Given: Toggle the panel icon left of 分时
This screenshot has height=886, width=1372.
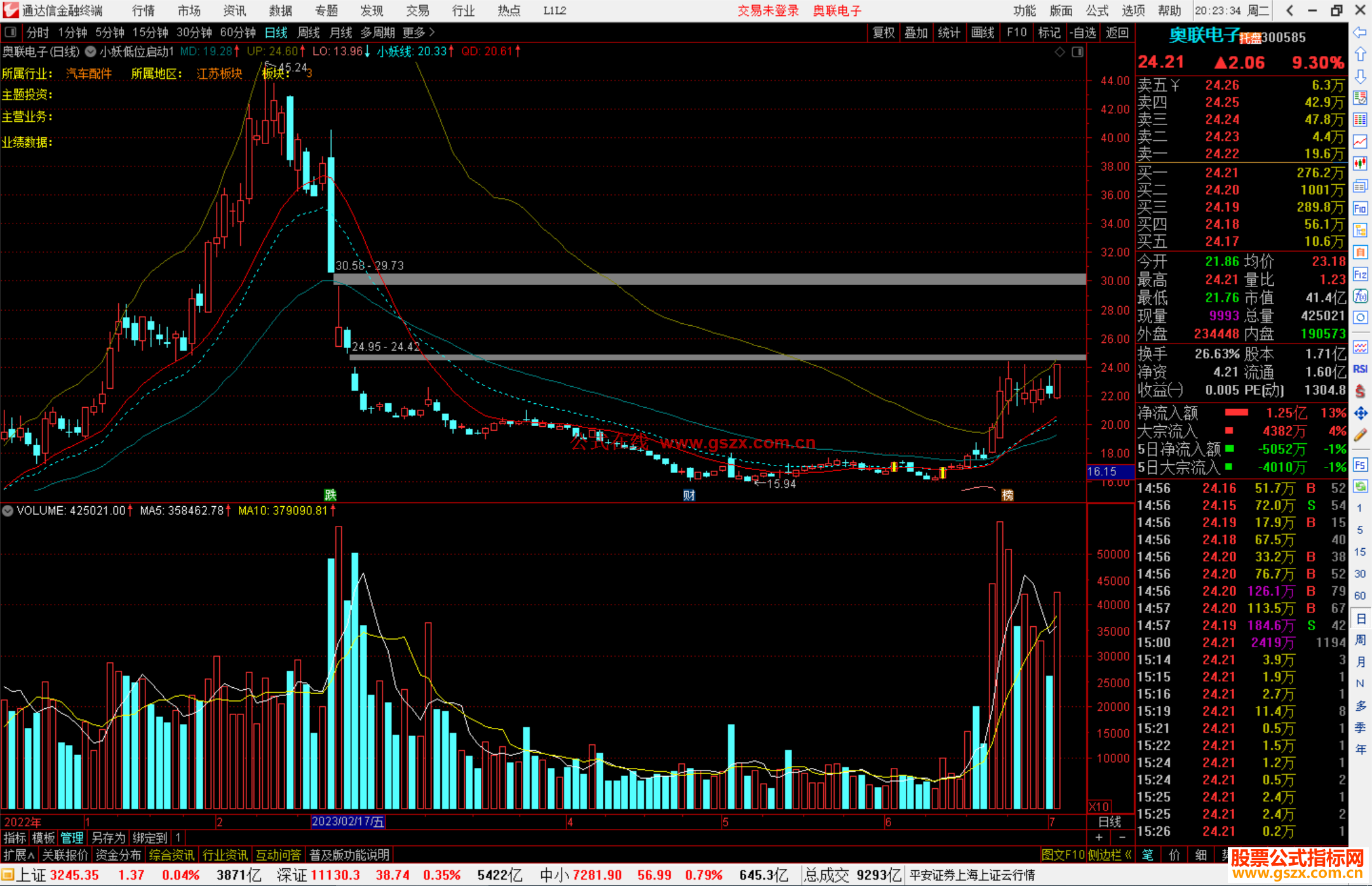Looking at the screenshot, I should (x=10, y=32).
